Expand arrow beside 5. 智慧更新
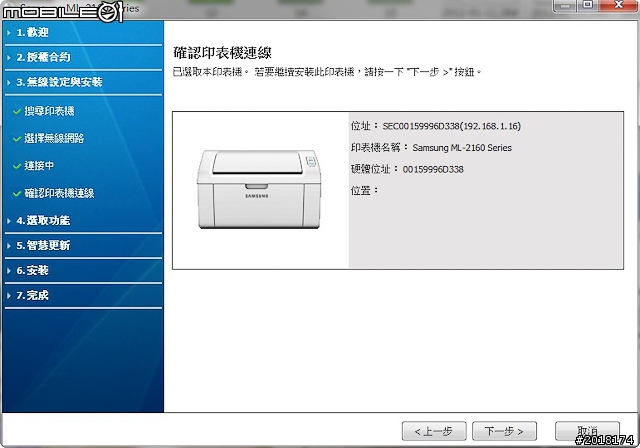The image size is (640, 448). tap(9, 246)
